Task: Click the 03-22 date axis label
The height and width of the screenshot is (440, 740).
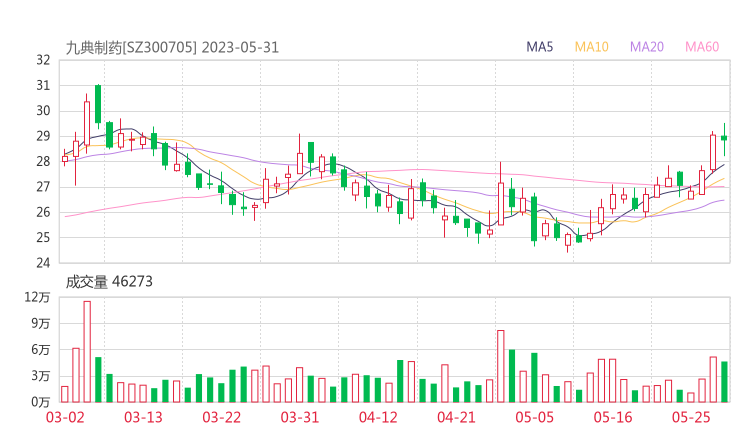Action: pyautogui.click(x=221, y=417)
